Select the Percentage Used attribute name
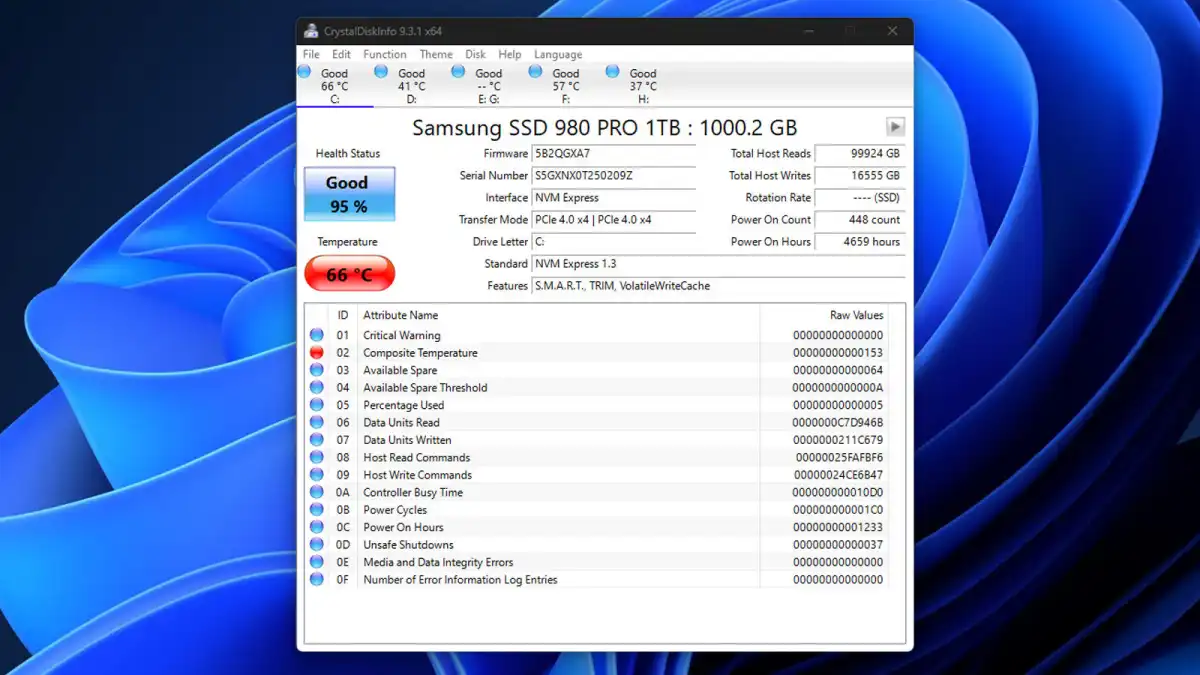Screen dimensions: 1200x675 (403, 405)
